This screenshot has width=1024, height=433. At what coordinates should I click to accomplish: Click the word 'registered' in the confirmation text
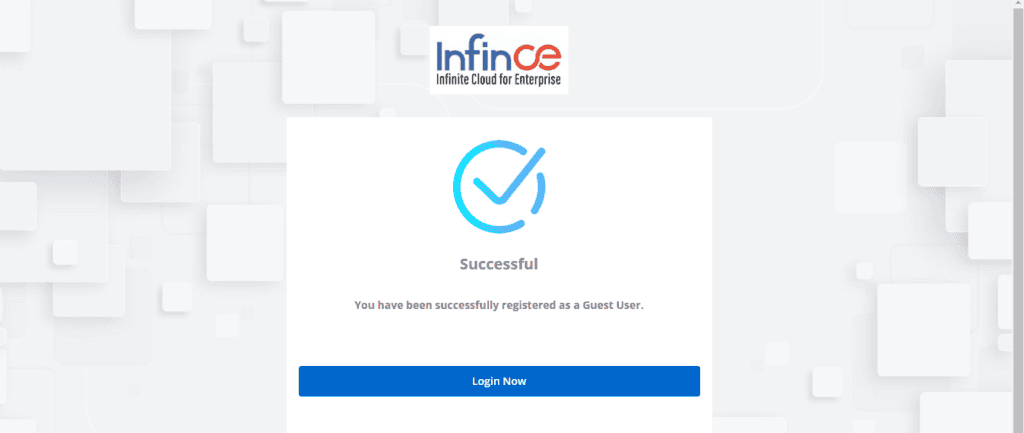pos(527,305)
